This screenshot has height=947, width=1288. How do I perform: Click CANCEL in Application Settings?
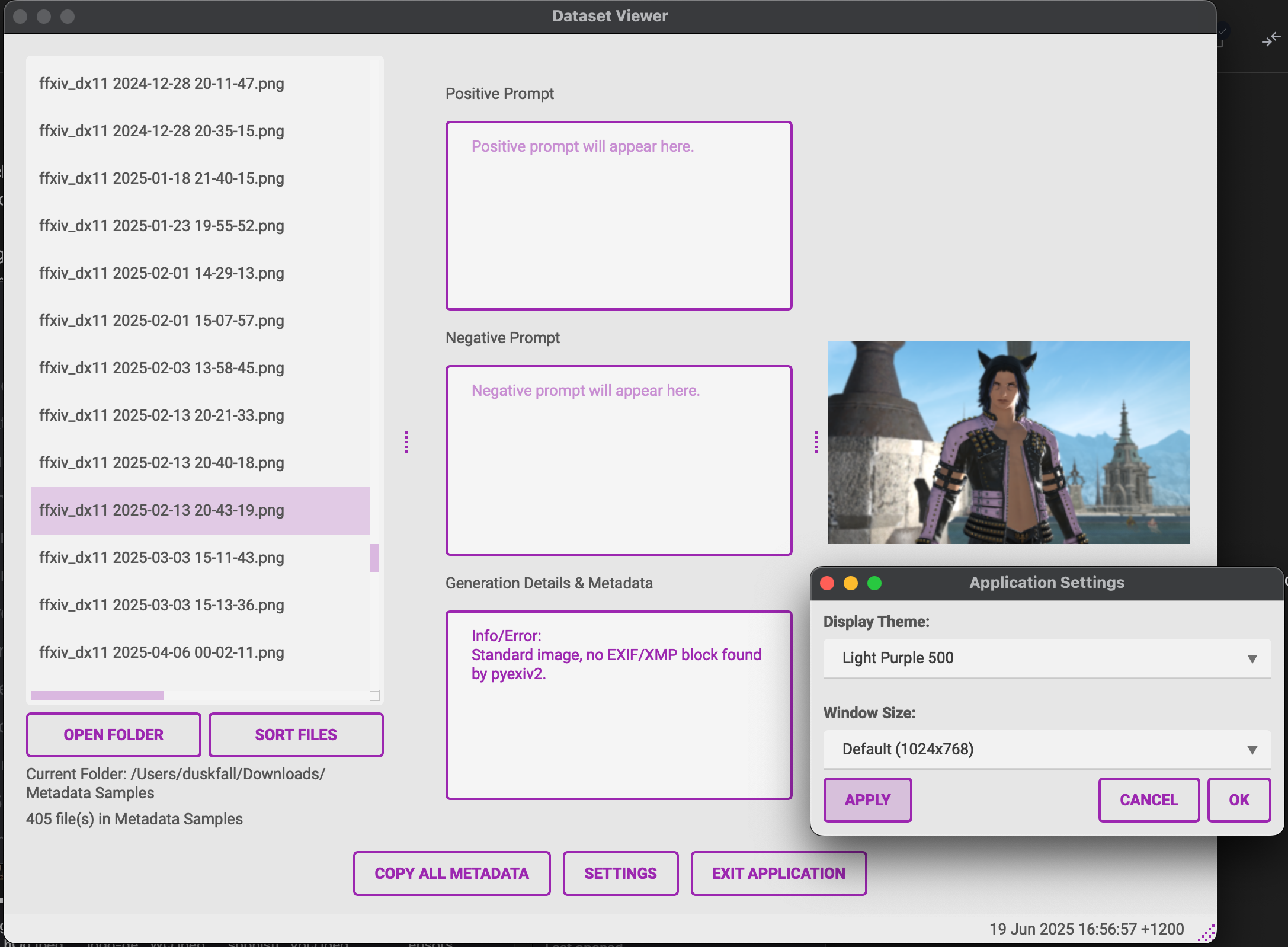coord(1148,800)
